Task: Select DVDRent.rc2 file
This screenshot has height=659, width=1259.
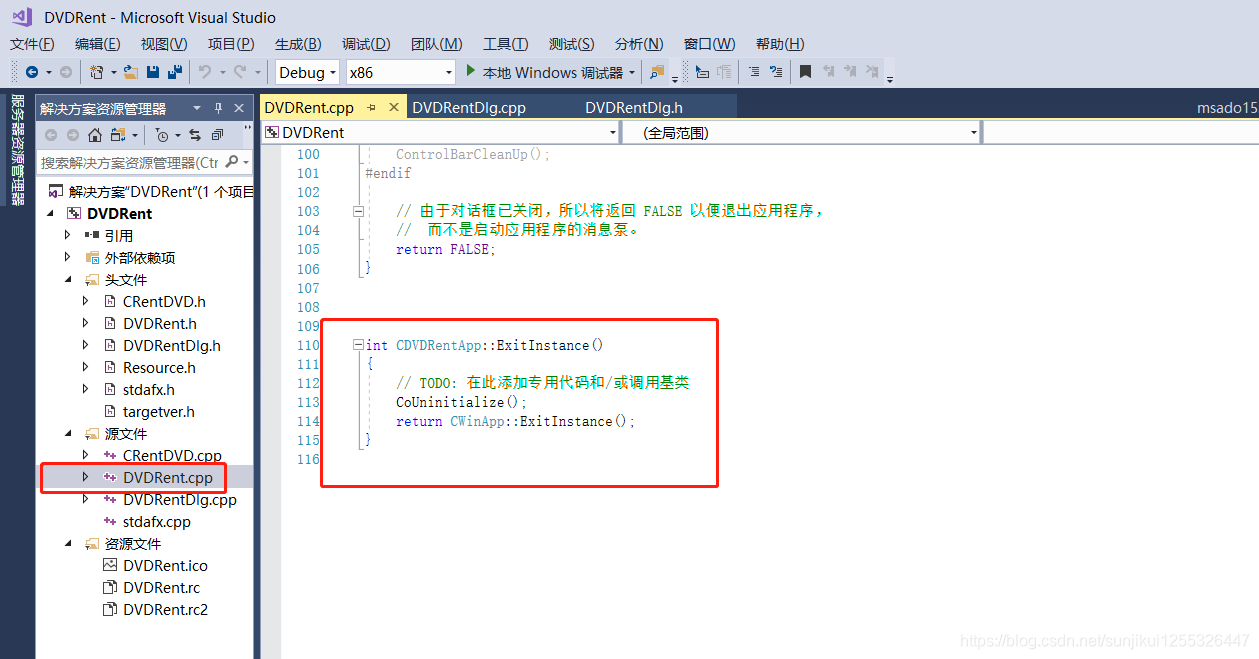Action: [x=165, y=609]
